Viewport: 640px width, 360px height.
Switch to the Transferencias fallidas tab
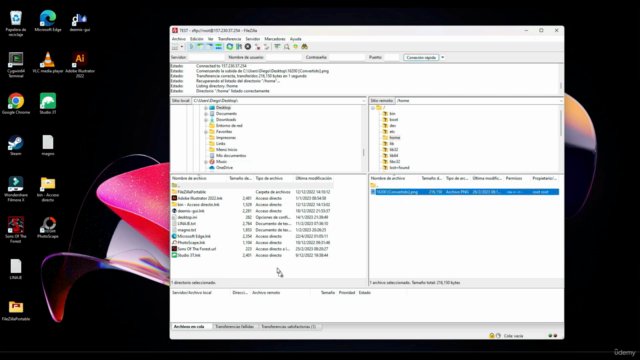(234, 327)
